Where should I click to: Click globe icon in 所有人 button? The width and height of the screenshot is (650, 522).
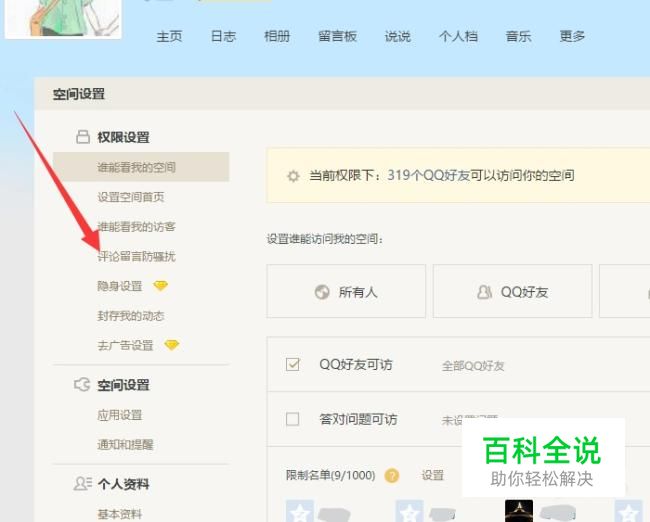click(x=322, y=292)
